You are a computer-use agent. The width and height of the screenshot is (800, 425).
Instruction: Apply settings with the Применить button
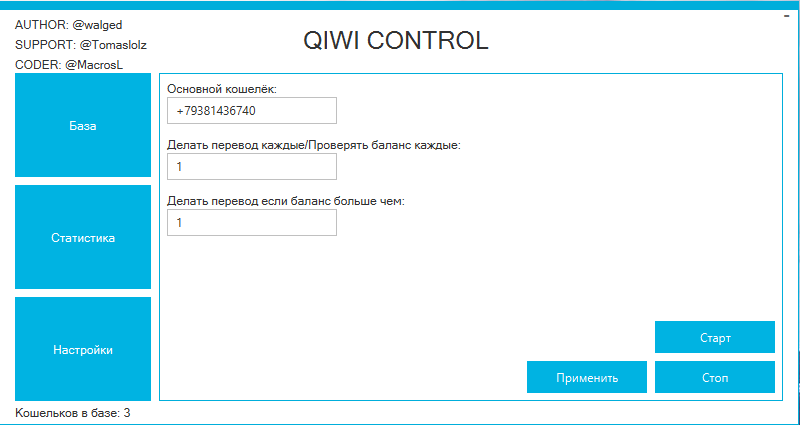click(x=586, y=378)
